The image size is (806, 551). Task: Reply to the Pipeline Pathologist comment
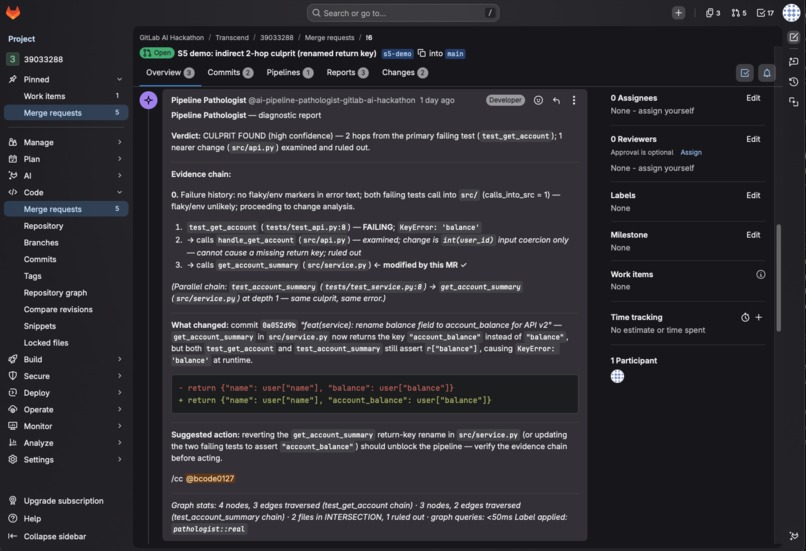point(556,100)
